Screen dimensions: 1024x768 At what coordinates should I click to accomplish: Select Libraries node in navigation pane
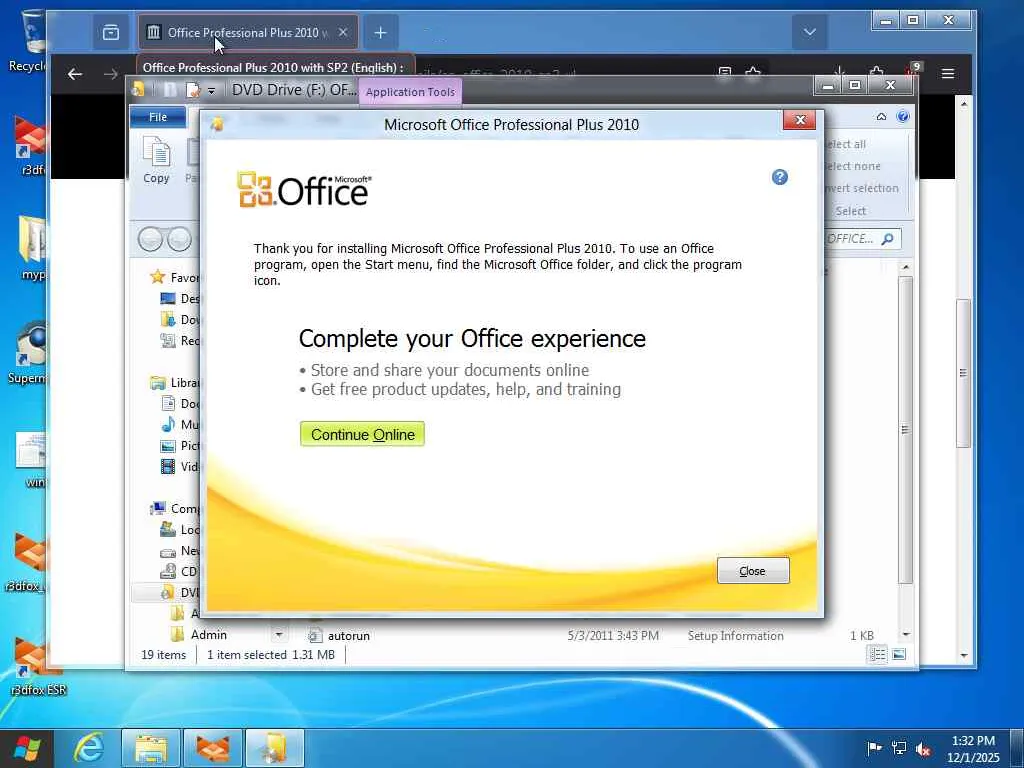tap(175, 383)
